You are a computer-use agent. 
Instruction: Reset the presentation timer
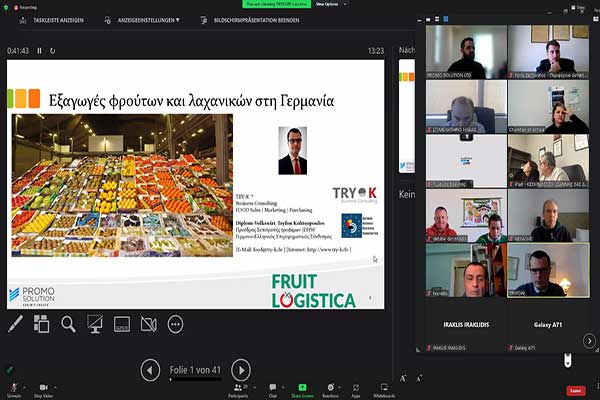[54, 50]
